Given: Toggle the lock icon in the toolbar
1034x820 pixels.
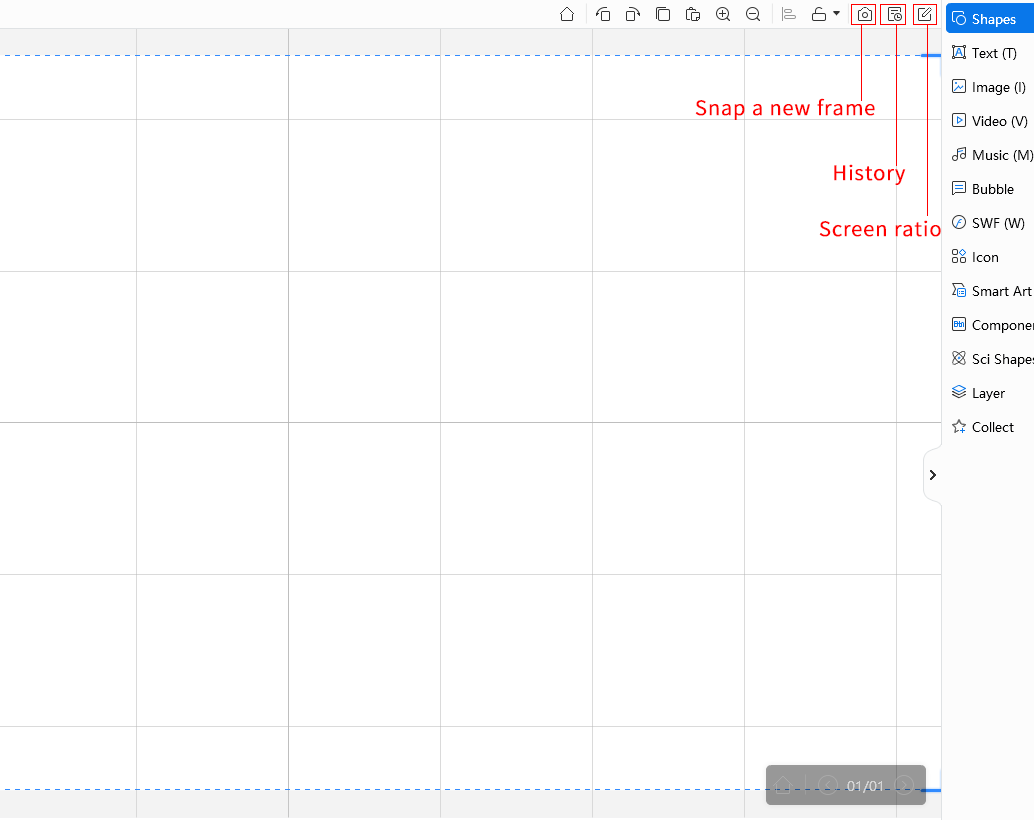Looking at the screenshot, I should click(818, 14).
